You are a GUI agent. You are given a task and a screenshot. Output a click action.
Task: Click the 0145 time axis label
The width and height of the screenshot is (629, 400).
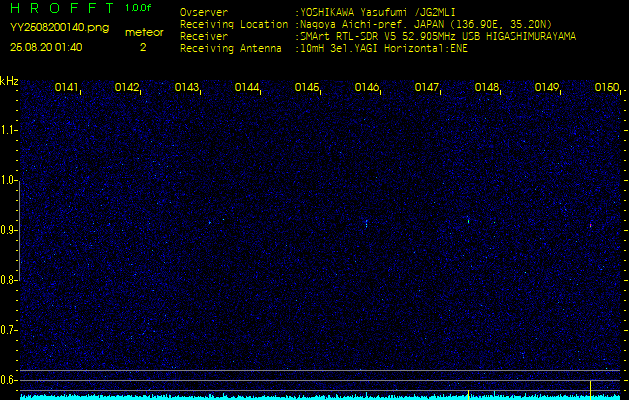pos(306,87)
